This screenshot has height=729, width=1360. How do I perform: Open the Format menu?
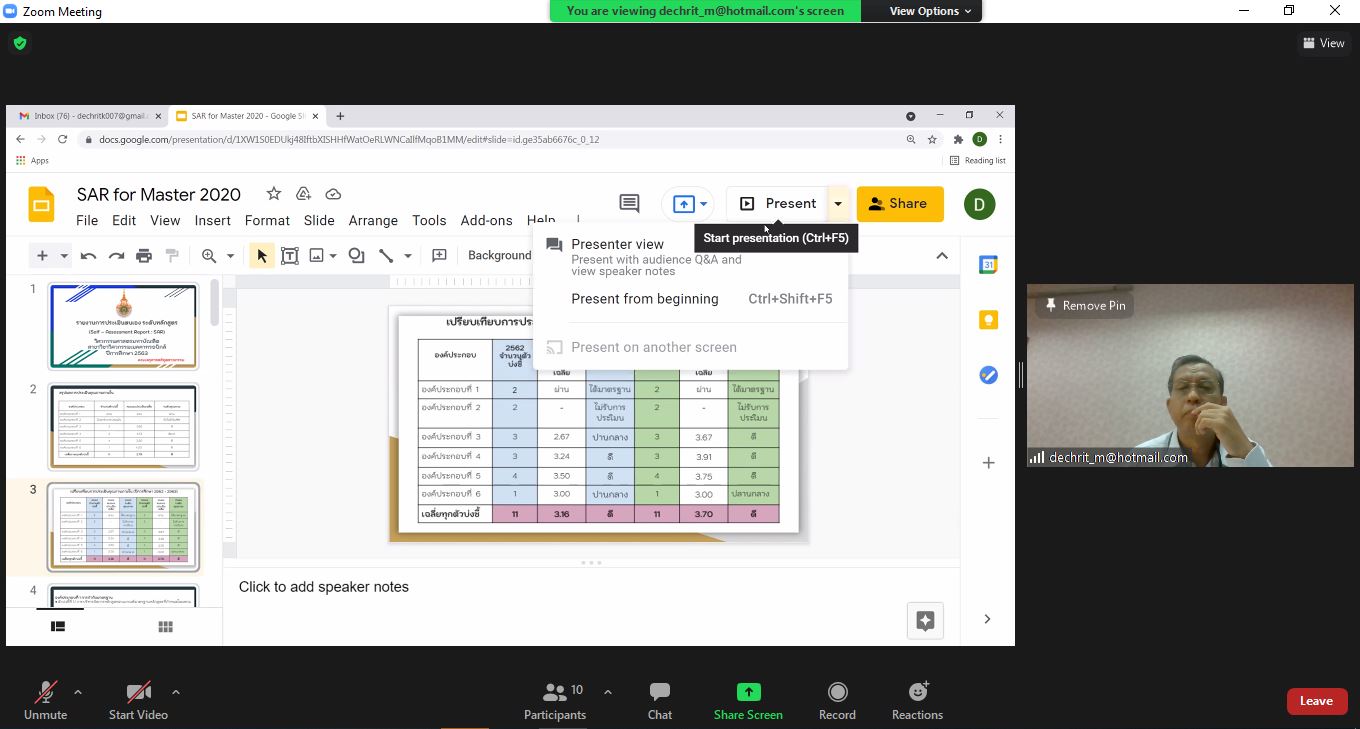pos(267,220)
